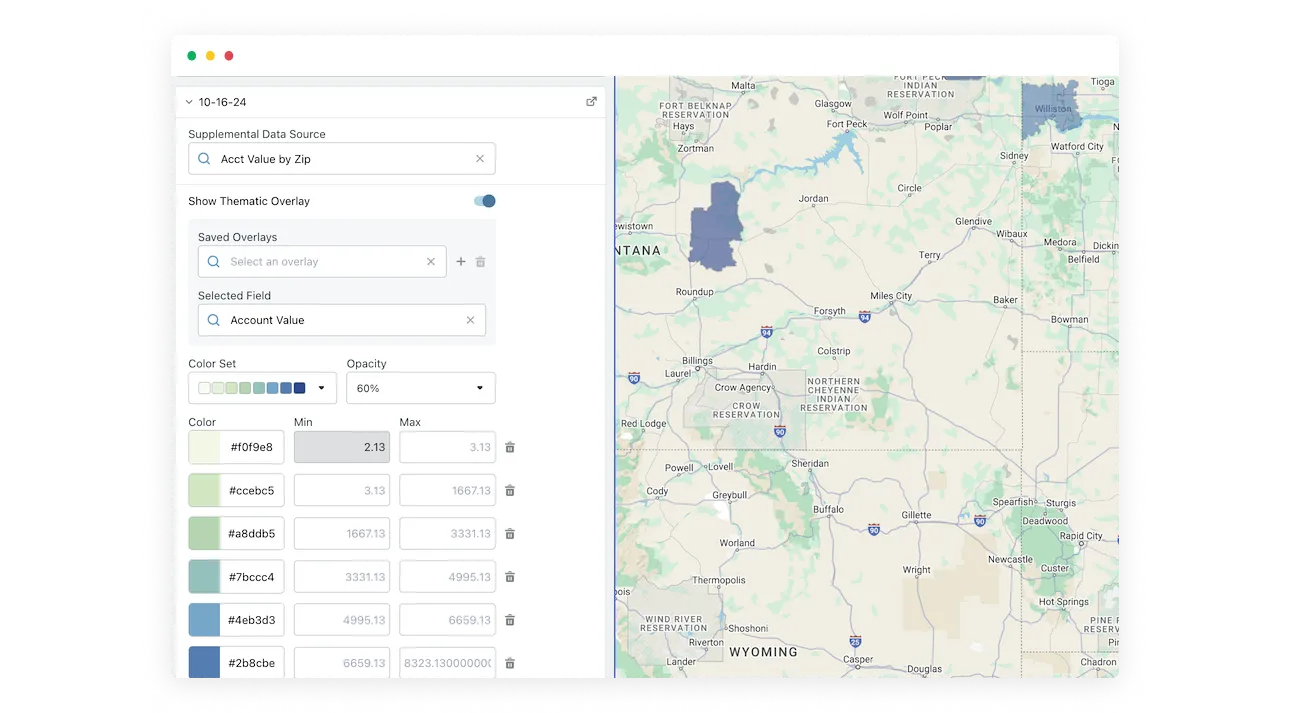The image size is (1290, 713).
Task: Open the 10-16-24 panel in a new window
Action: (x=591, y=102)
